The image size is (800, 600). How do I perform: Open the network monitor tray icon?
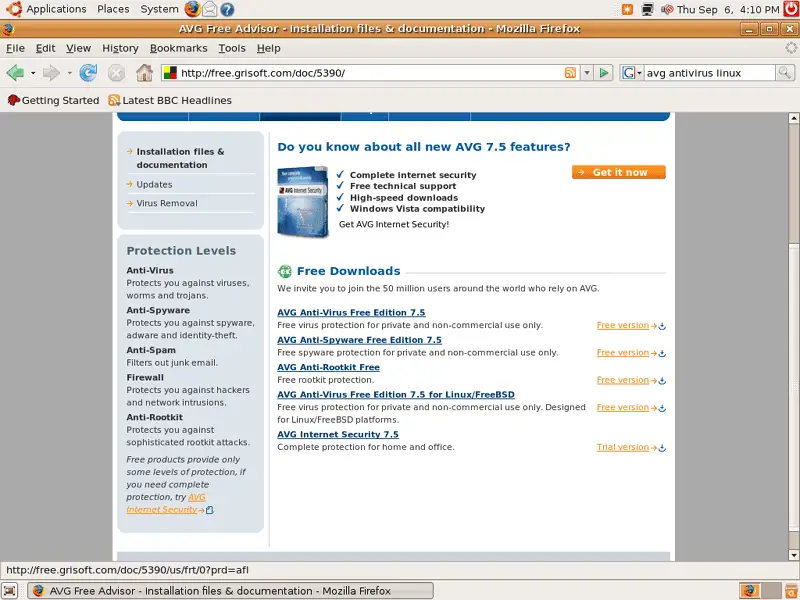pyautogui.click(x=647, y=9)
